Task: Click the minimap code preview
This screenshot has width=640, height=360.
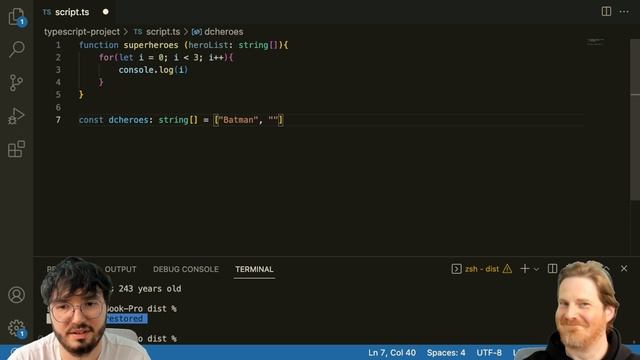Action: (595, 41)
